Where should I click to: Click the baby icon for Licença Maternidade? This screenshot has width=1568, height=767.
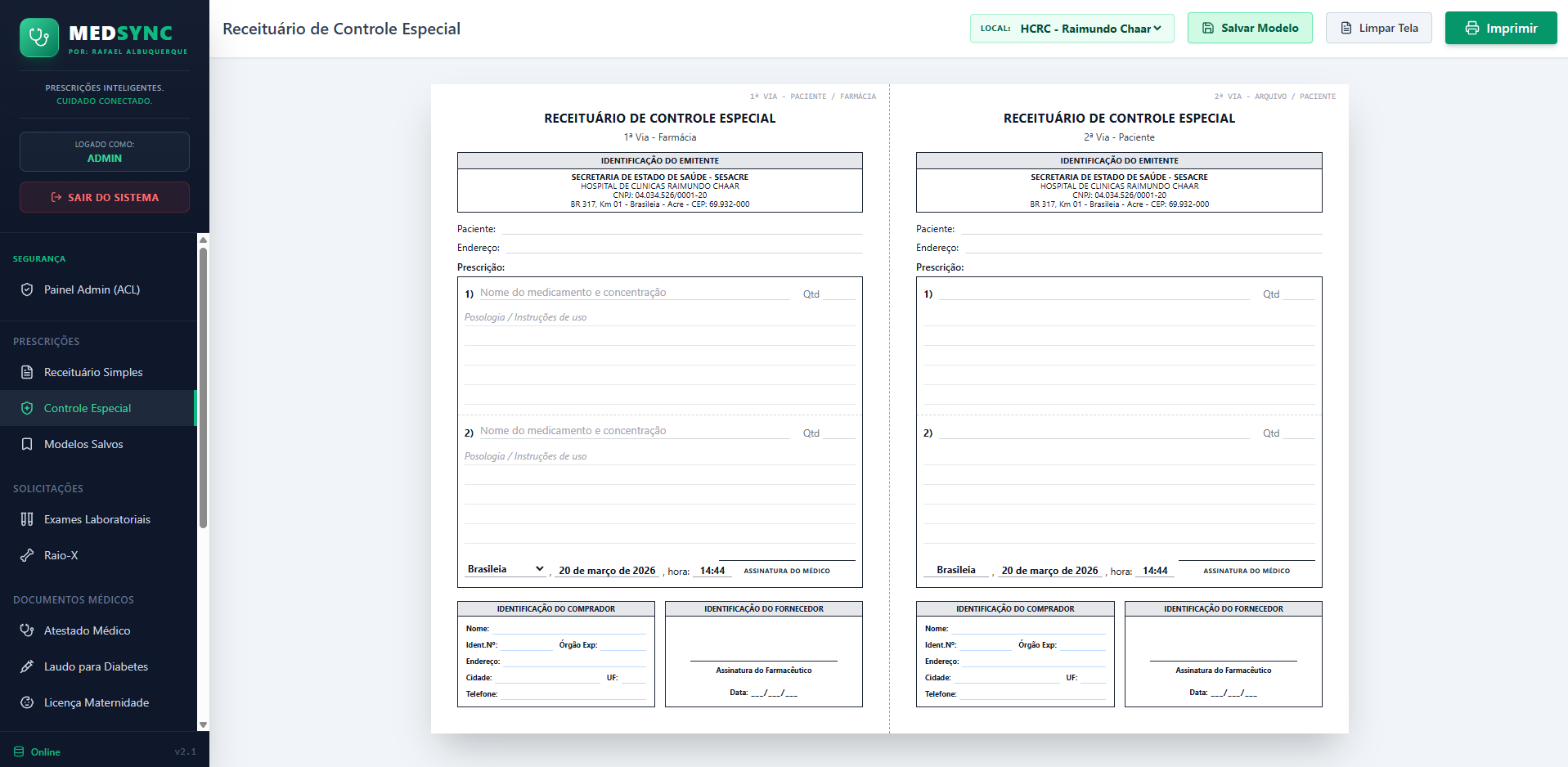[x=27, y=702]
